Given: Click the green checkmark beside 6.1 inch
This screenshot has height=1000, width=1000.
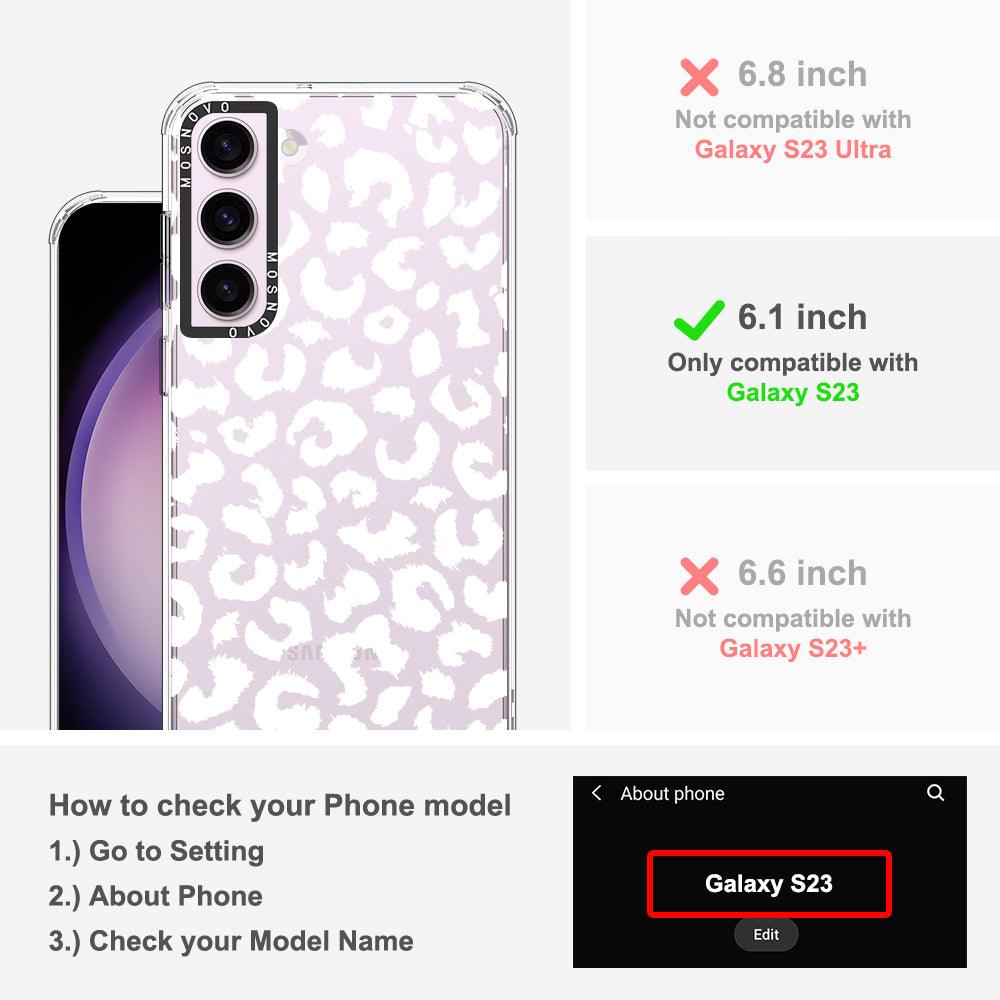Looking at the screenshot, I should point(699,320).
